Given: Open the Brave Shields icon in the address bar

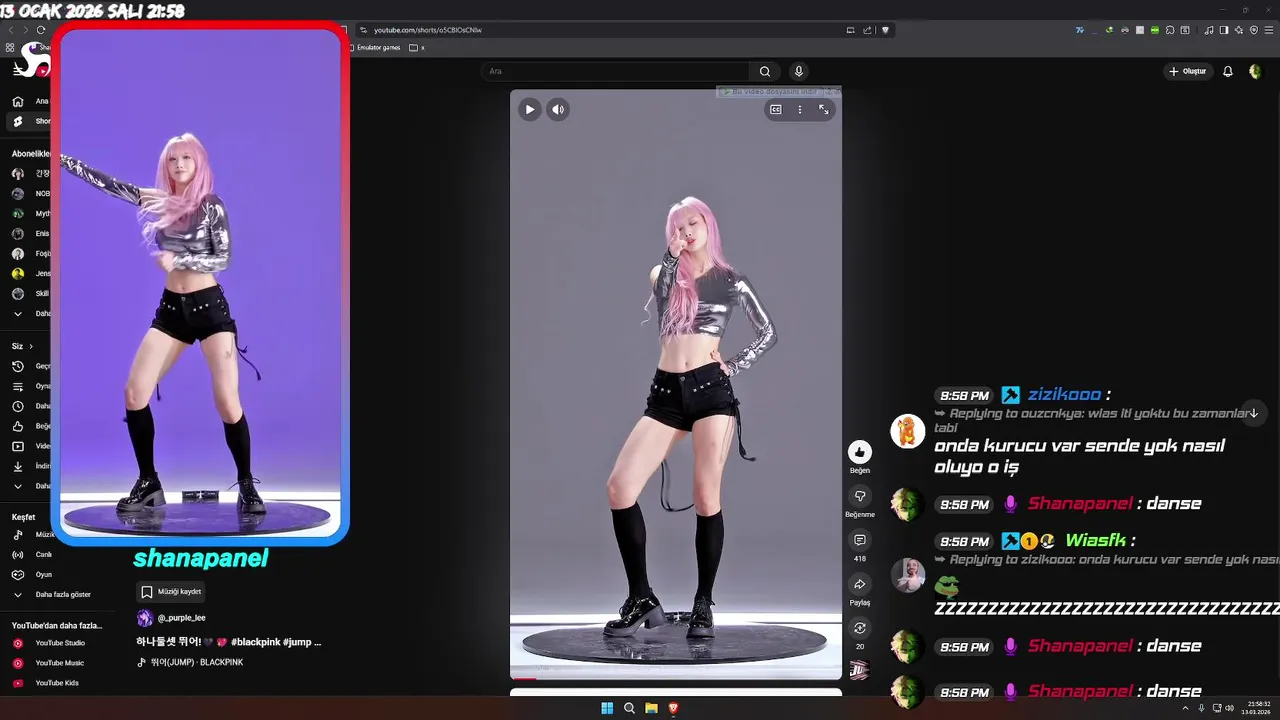Looking at the screenshot, I should pos(885,30).
